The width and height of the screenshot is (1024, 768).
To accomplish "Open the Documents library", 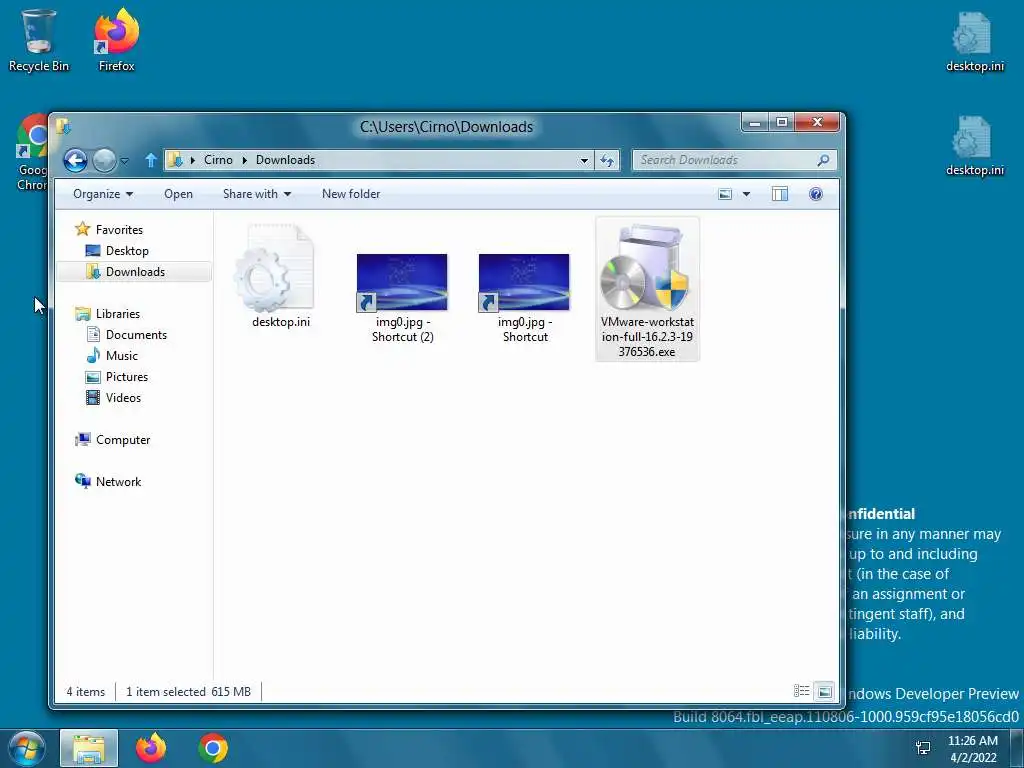I will [x=127, y=334].
